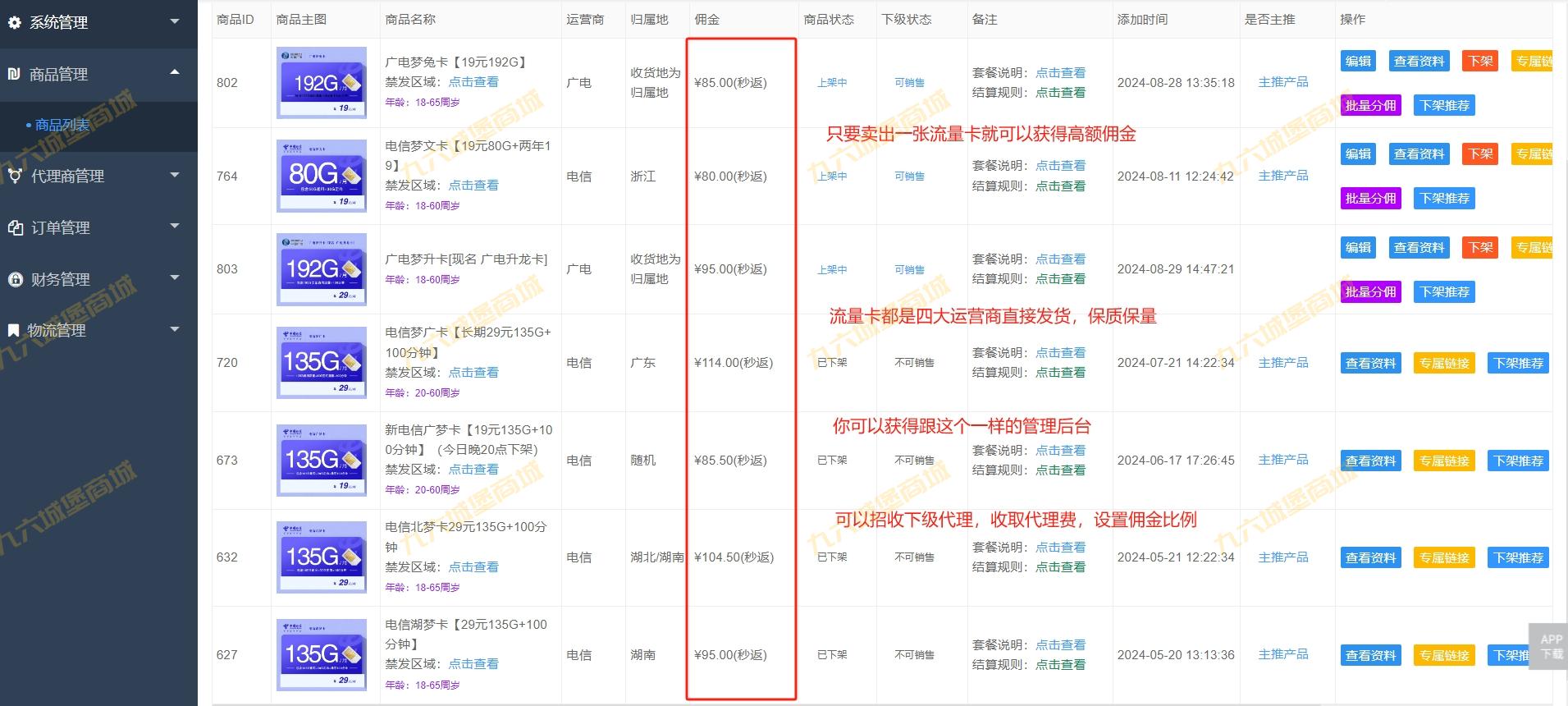Click the 商品管理 sidebar icon
The height and width of the screenshot is (706, 1568).
tap(14, 74)
